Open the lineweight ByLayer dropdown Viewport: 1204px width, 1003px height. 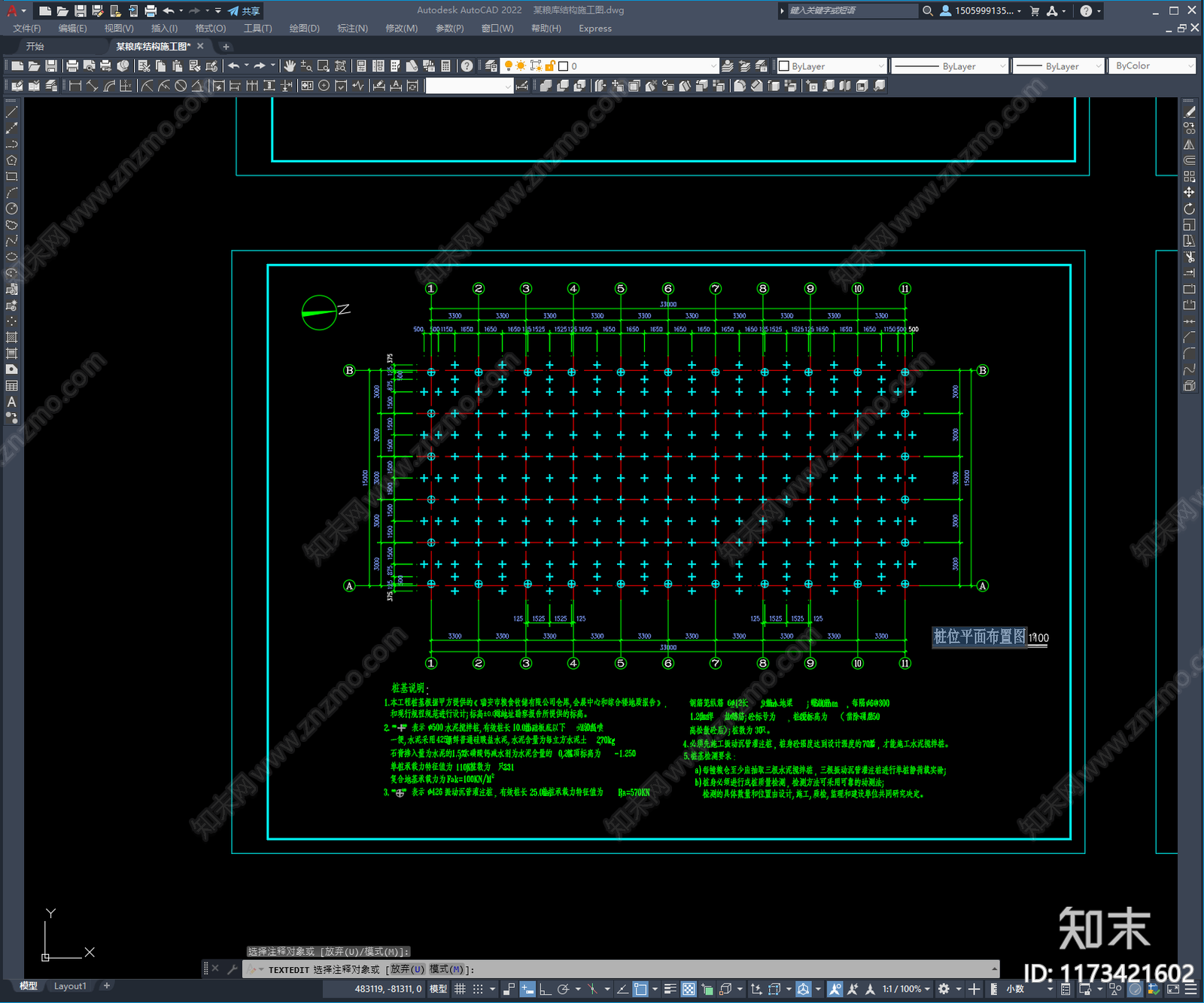pyautogui.click(x=1059, y=66)
